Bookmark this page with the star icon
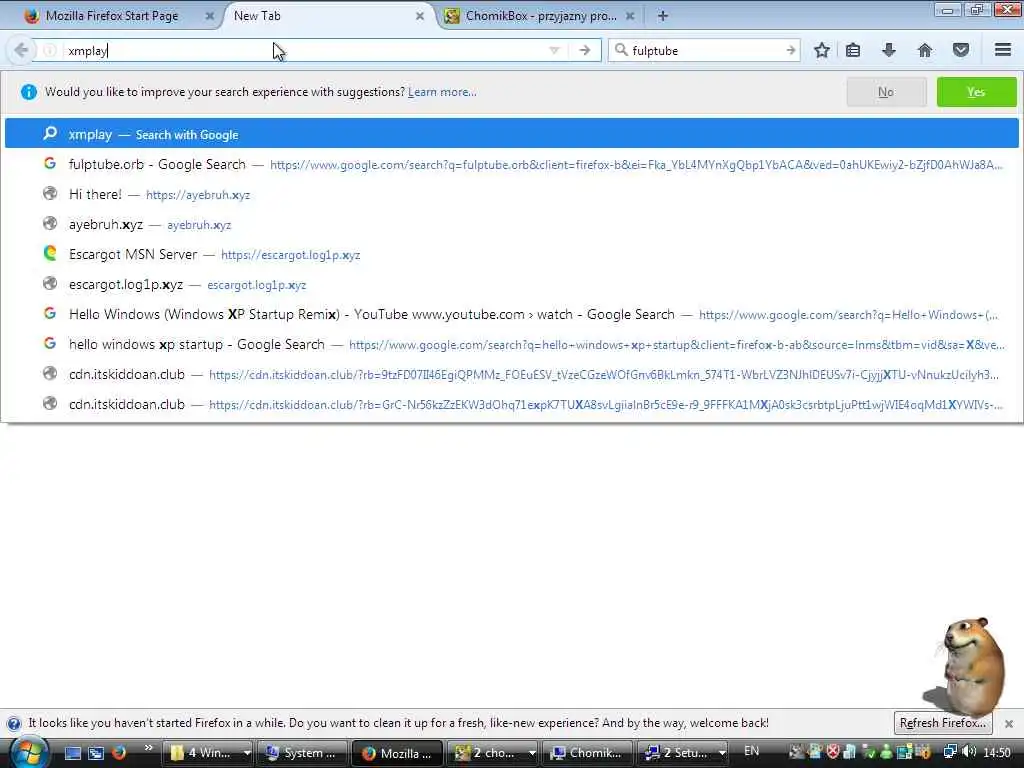 [822, 50]
